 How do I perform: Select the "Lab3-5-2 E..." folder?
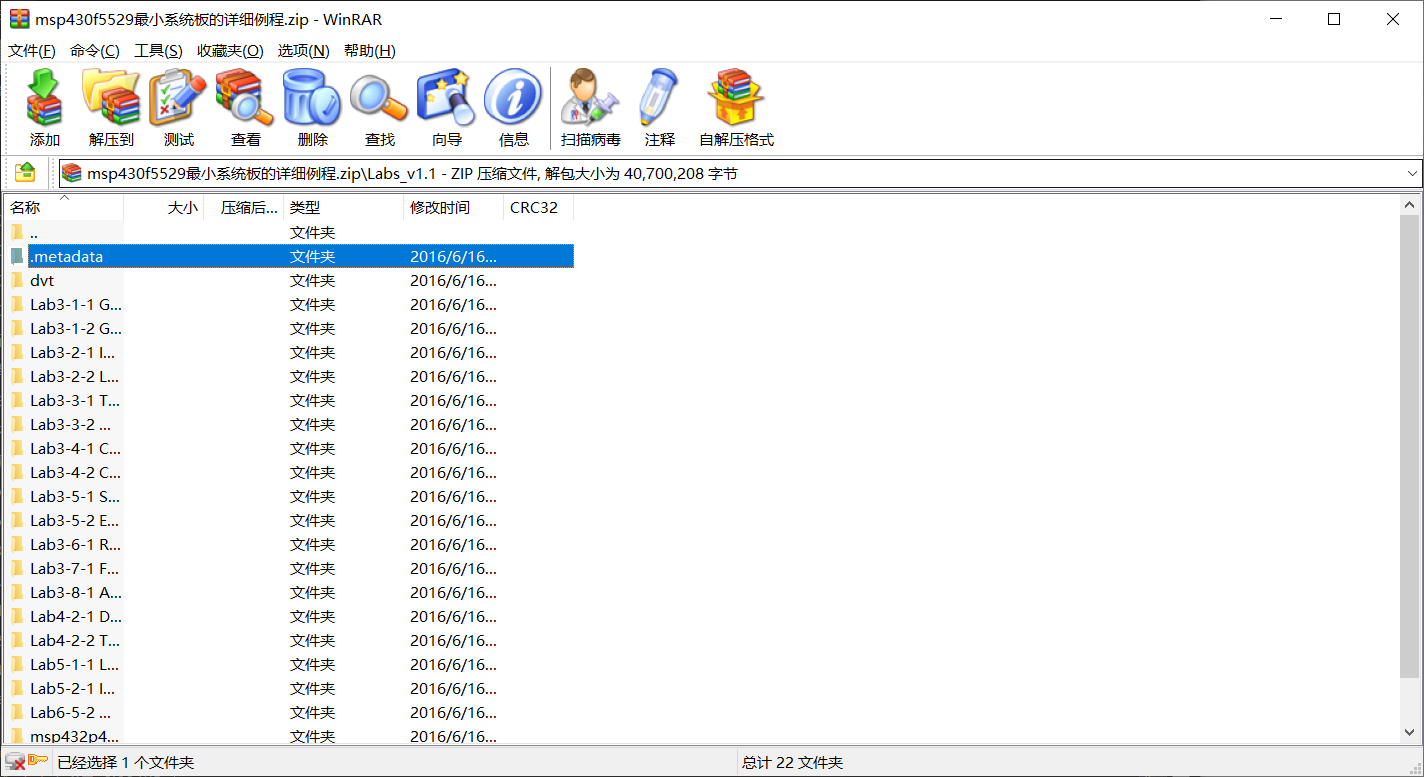(290, 520)
